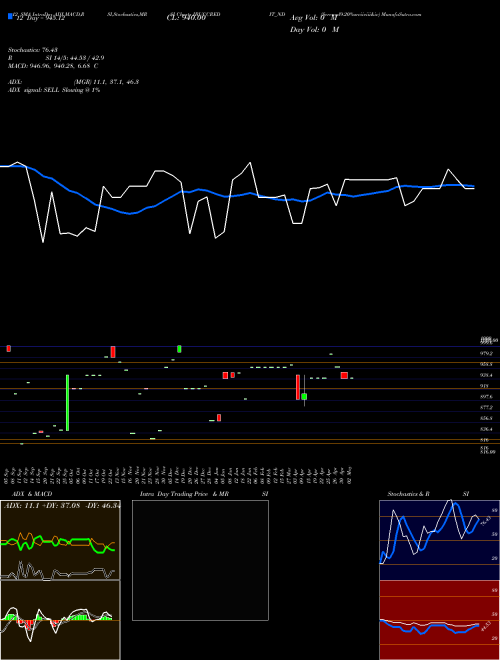Click the tall green candlestick
This screenshot has height=660, width=500.
coord(67,403)
